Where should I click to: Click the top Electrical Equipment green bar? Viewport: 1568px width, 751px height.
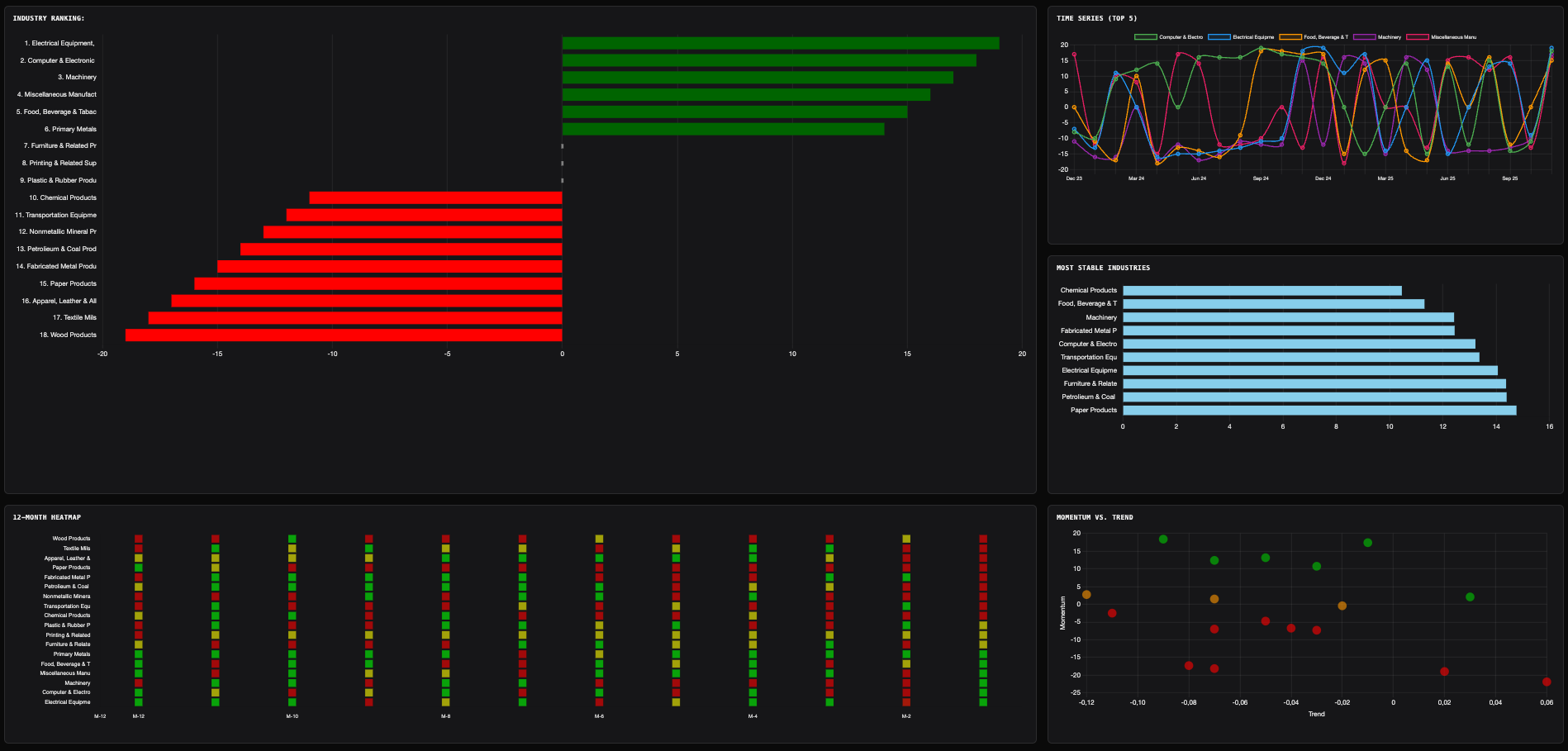[x=781, y=42]
